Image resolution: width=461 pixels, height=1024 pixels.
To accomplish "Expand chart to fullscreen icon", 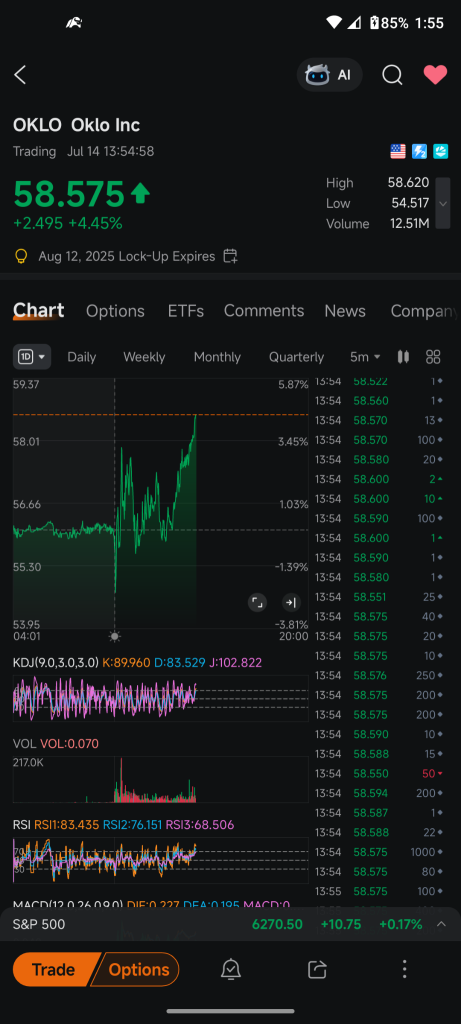I will click(x=258, y=602).
